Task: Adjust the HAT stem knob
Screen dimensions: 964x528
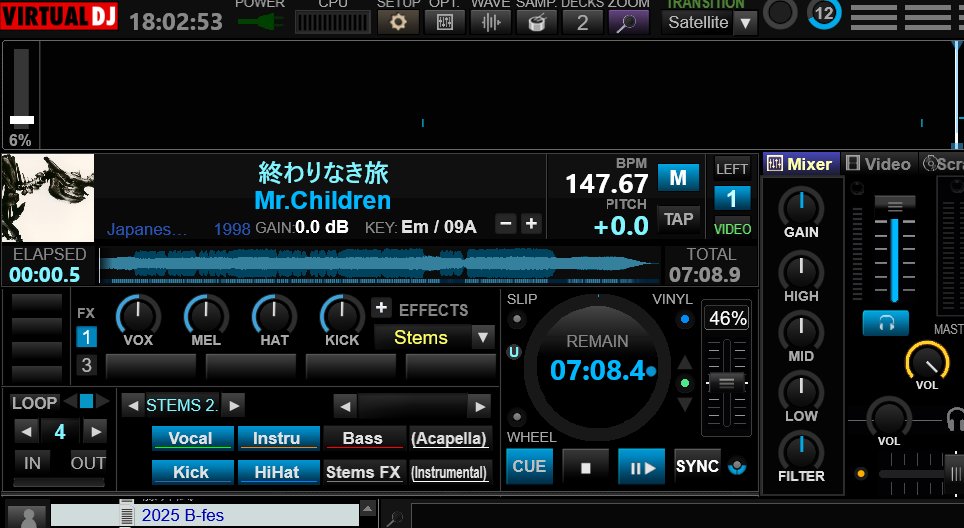Action: 274,317
